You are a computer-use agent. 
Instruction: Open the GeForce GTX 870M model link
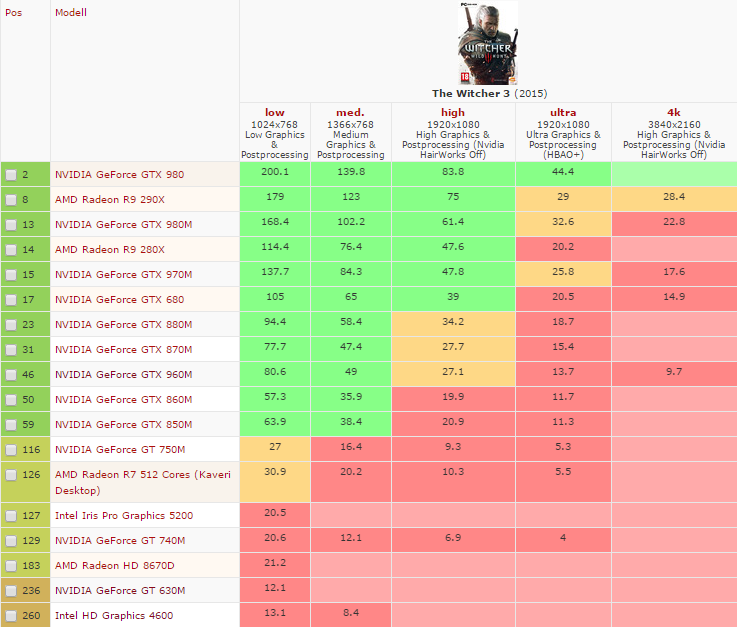tap(124, 349)
